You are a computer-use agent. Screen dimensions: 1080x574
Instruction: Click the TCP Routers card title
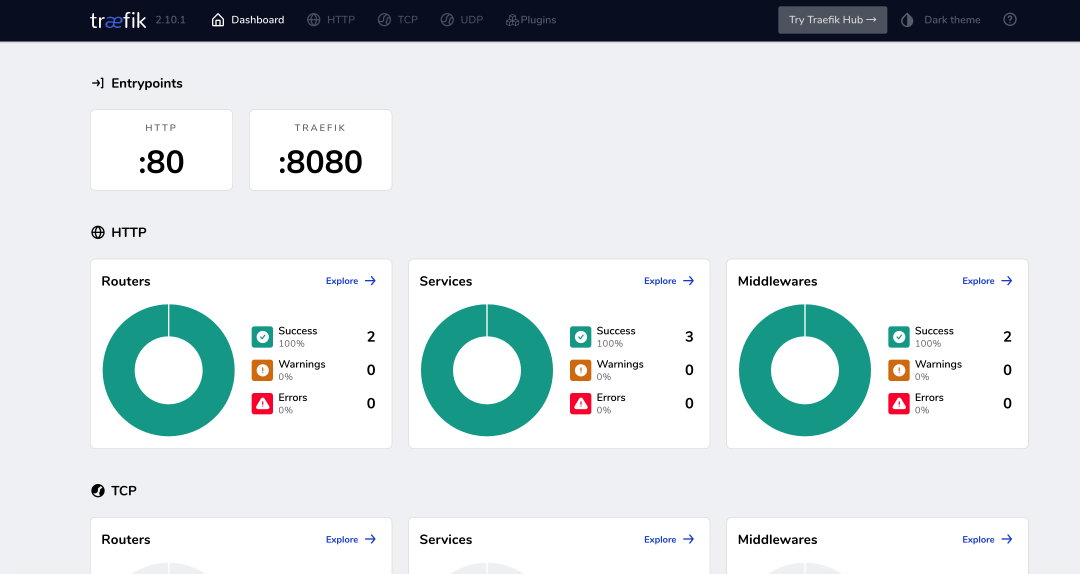point(125,540)
